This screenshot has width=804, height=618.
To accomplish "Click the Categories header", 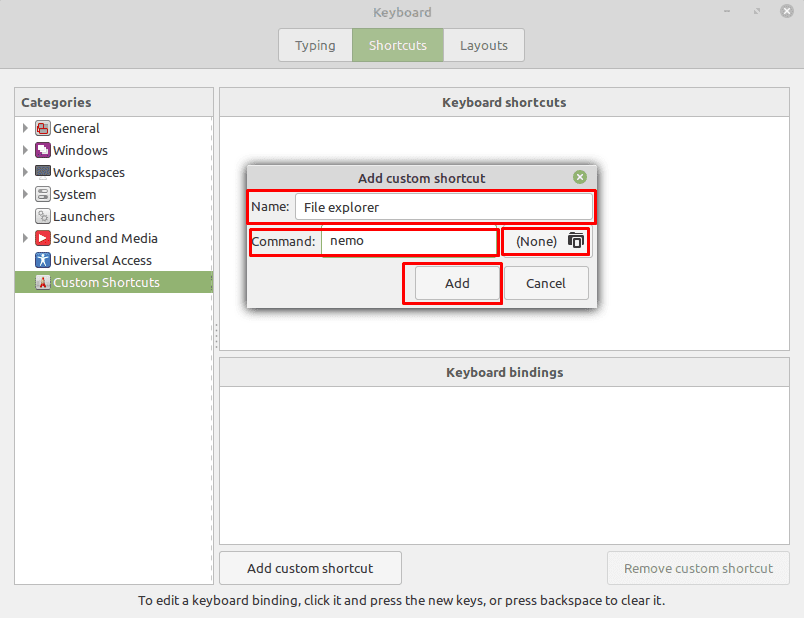I will pos(114,102).
